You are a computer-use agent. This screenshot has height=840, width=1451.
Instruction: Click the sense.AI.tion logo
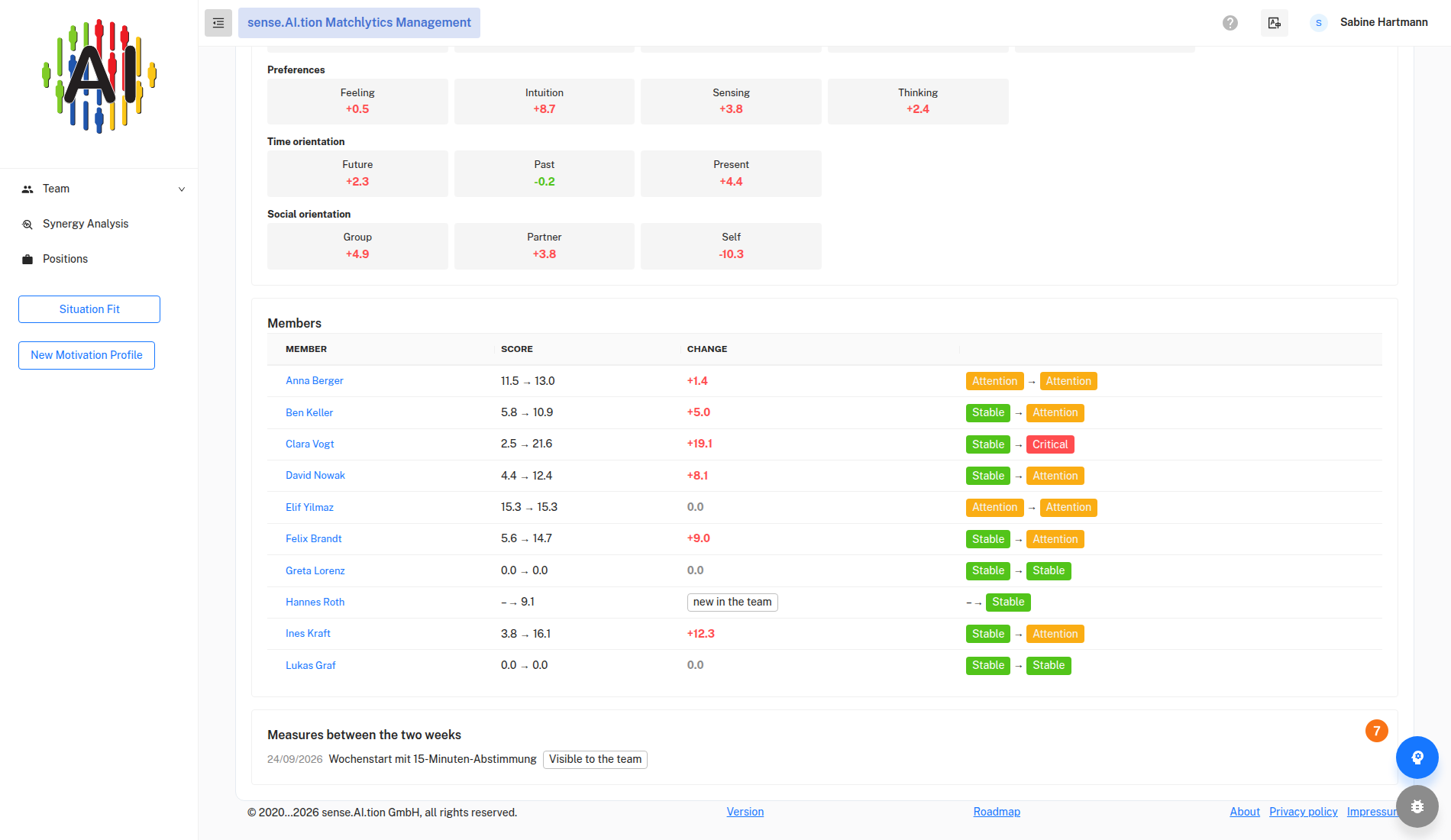99,76
